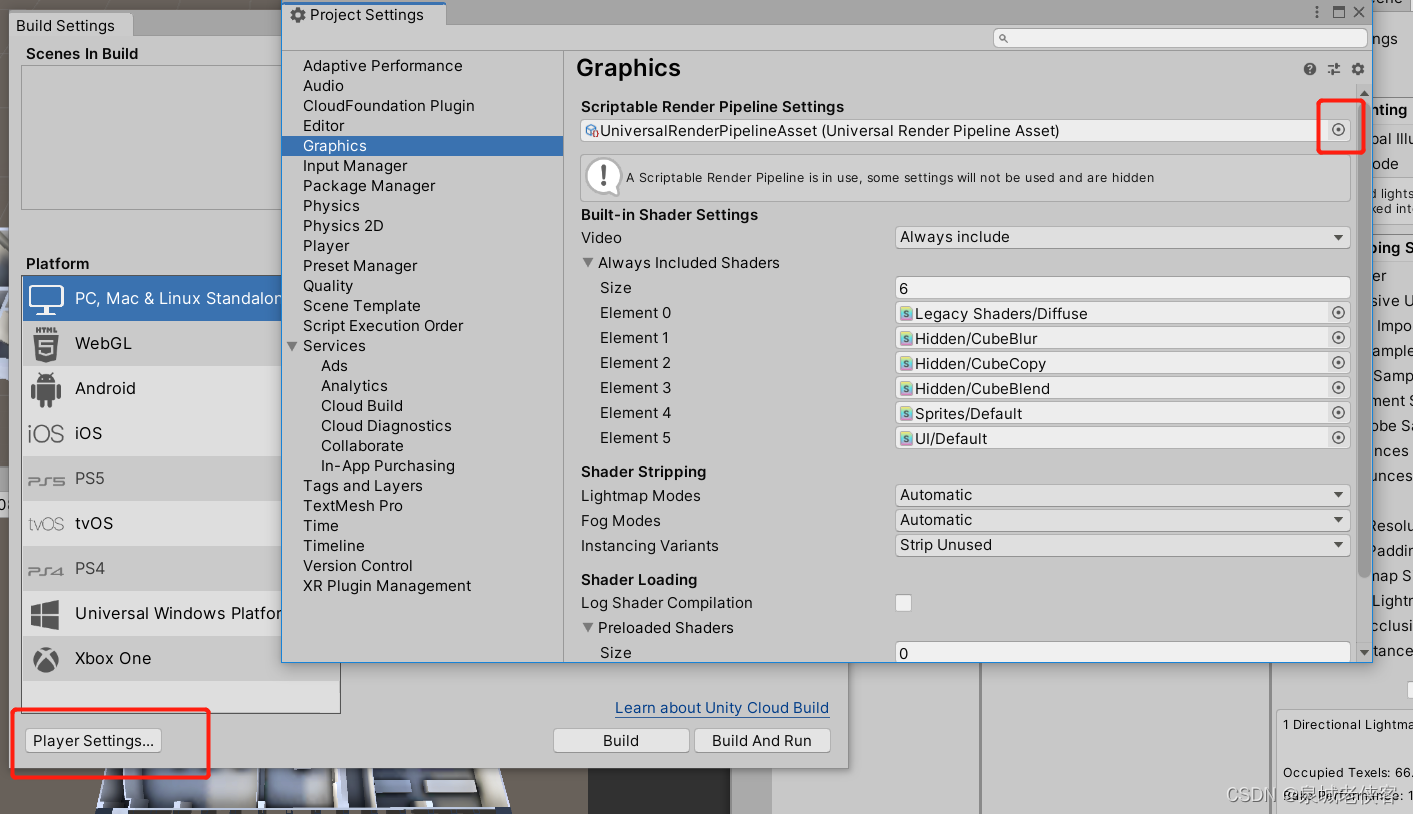Enable Log Shader Compilation
Screen dimensions: 1413x814
903,603
